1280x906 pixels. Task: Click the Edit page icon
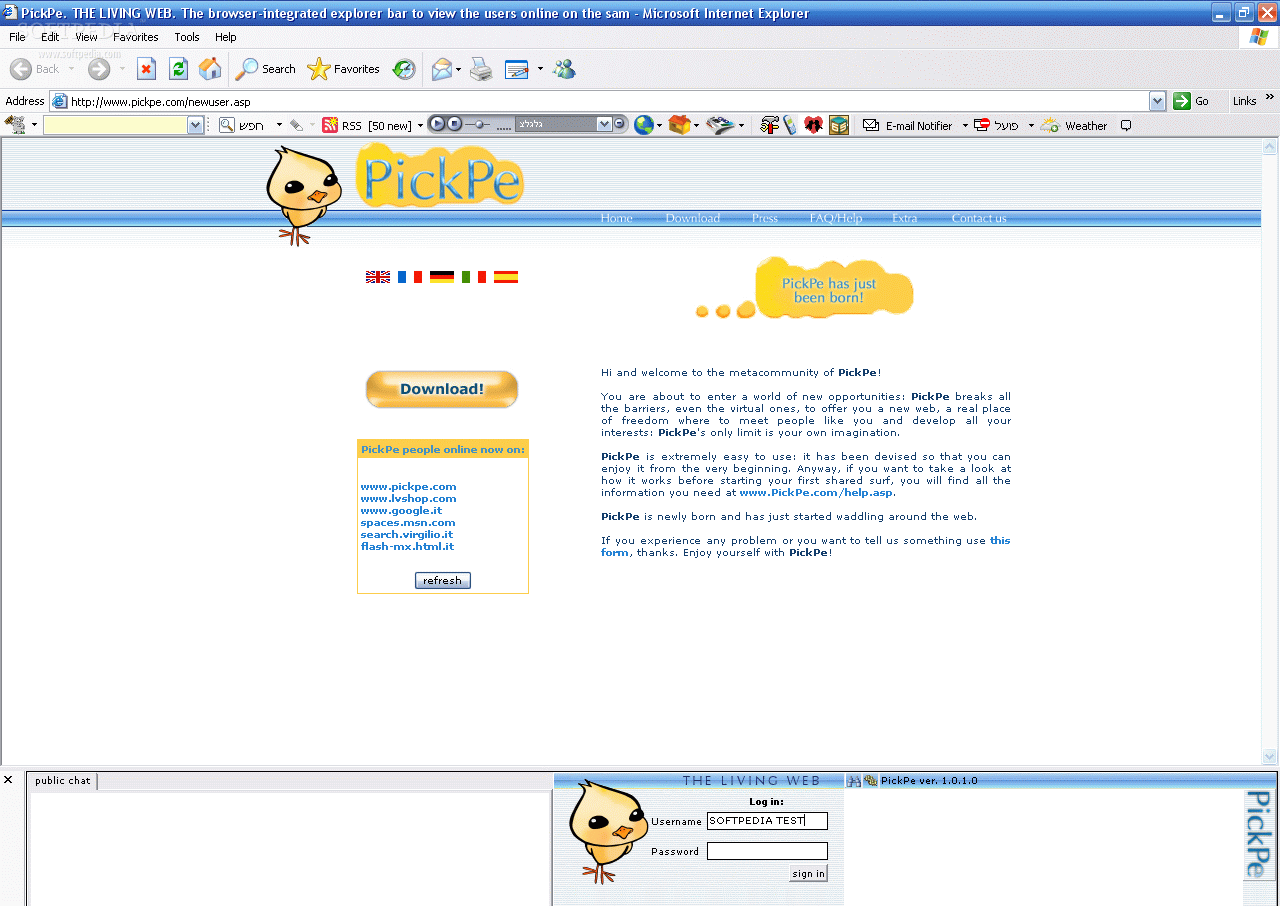tap(516, 69)
